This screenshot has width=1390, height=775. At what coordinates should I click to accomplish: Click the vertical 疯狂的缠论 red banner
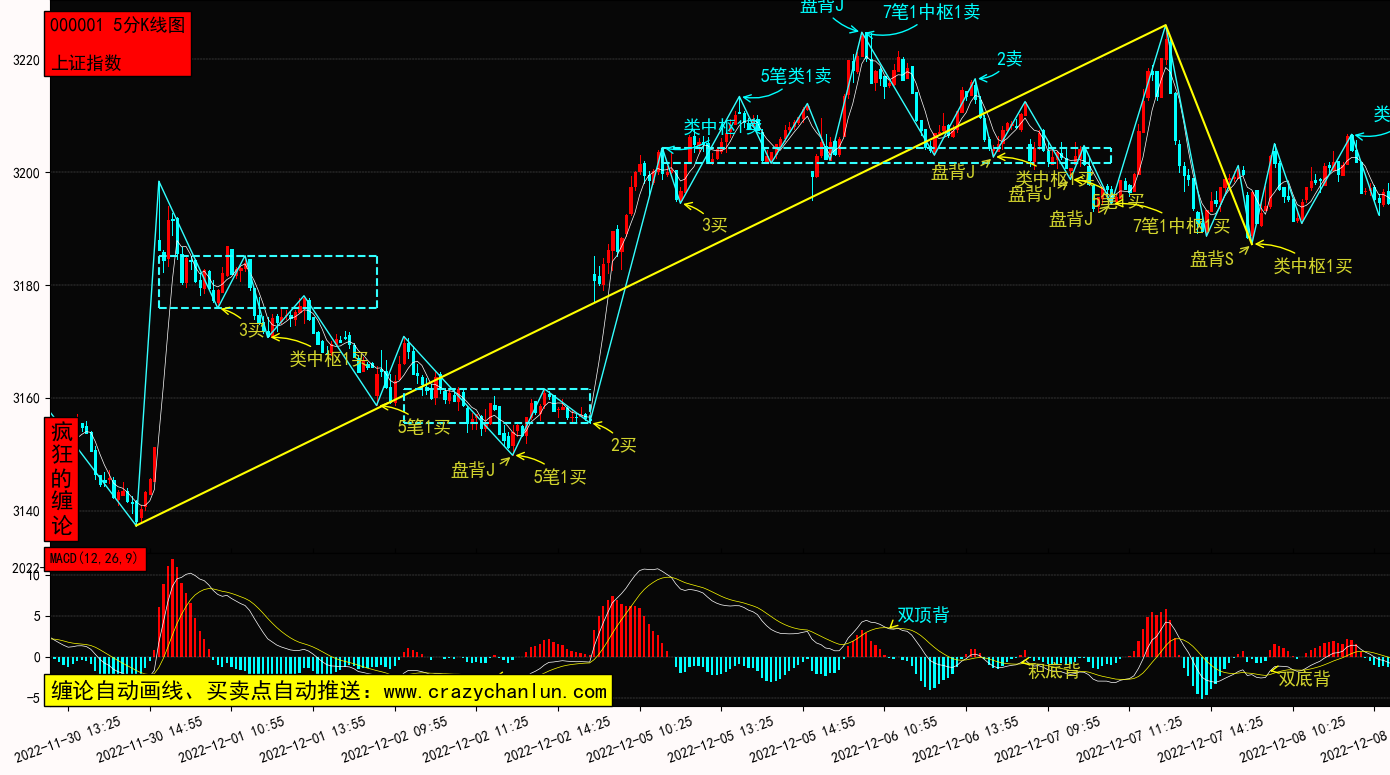[x=62, y=478]
